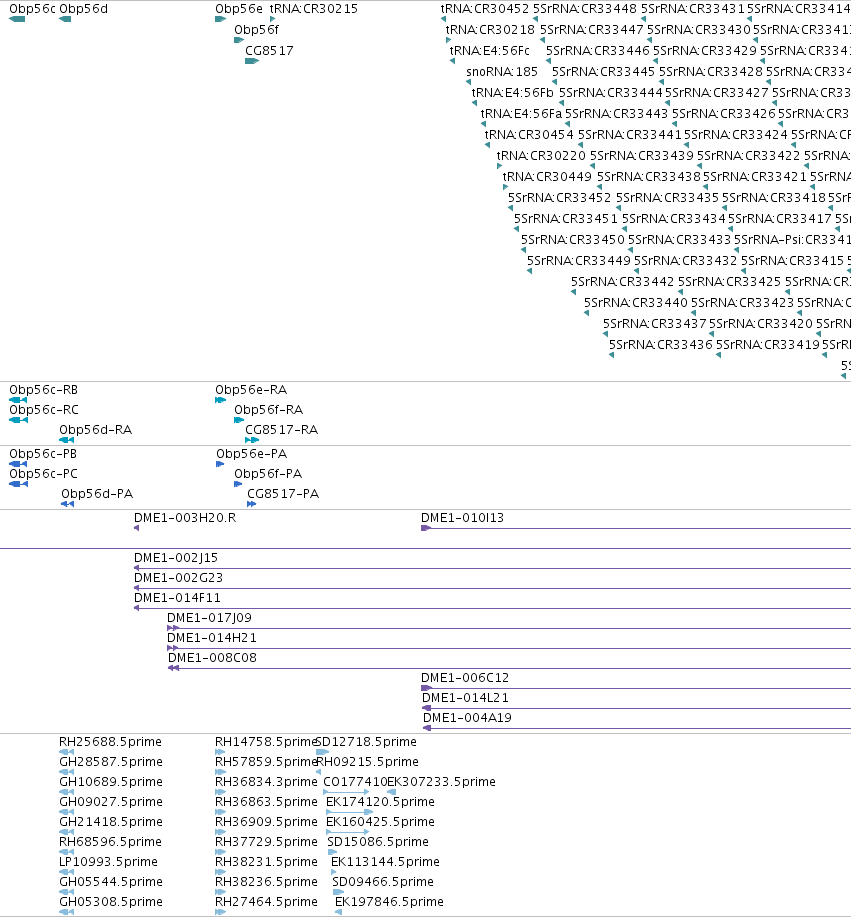Screen dimensions: 851x917
Task: Select the Obp56e-PA protein glyph
Action: coord(220,464)
